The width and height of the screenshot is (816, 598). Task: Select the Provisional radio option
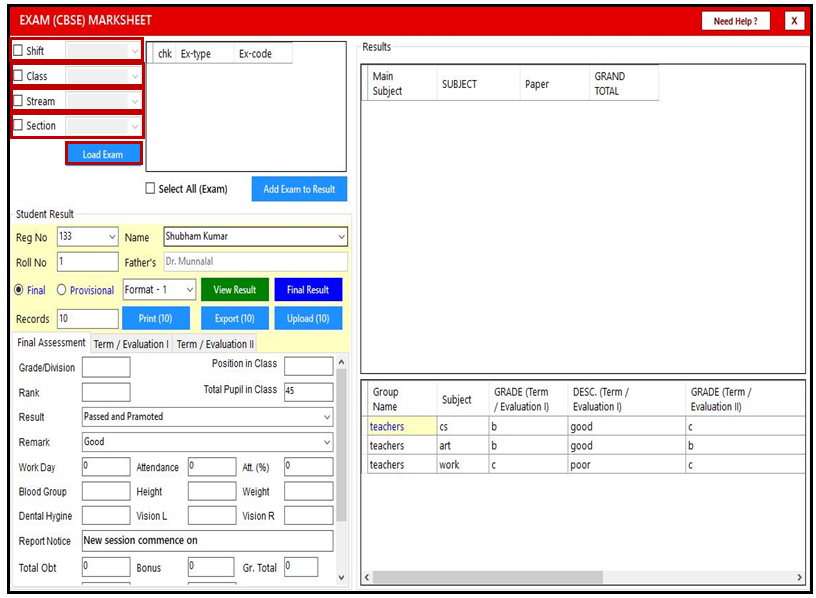tap(62, 290)
